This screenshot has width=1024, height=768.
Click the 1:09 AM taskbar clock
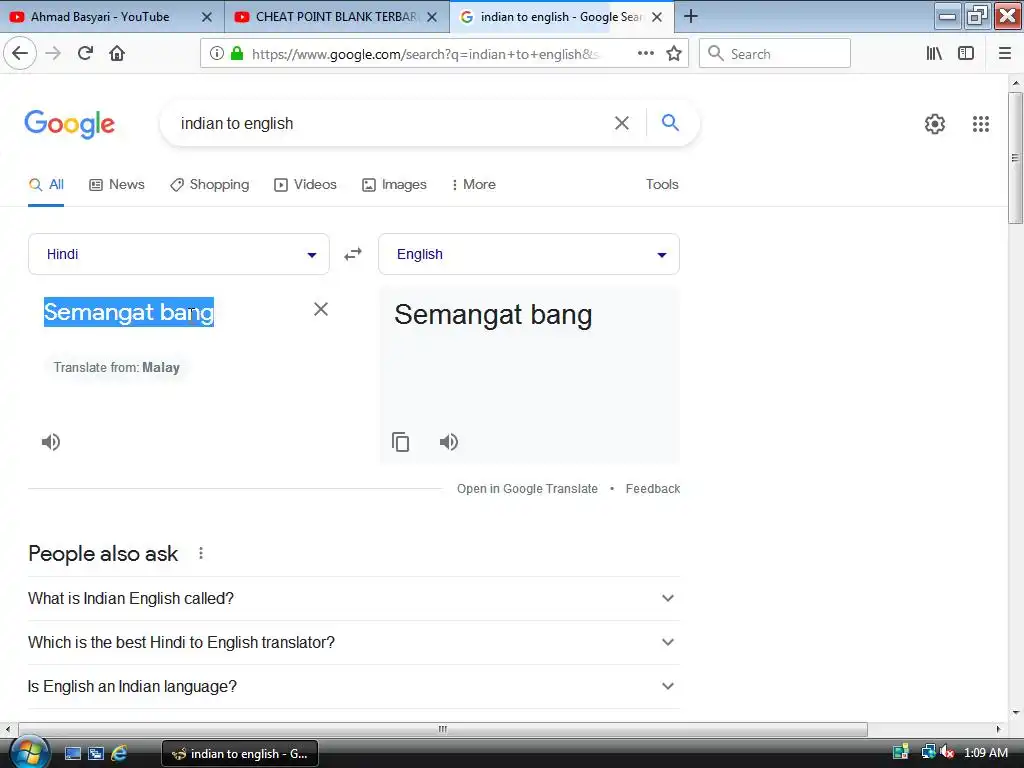pyautogui.click(x=985, y=752)
